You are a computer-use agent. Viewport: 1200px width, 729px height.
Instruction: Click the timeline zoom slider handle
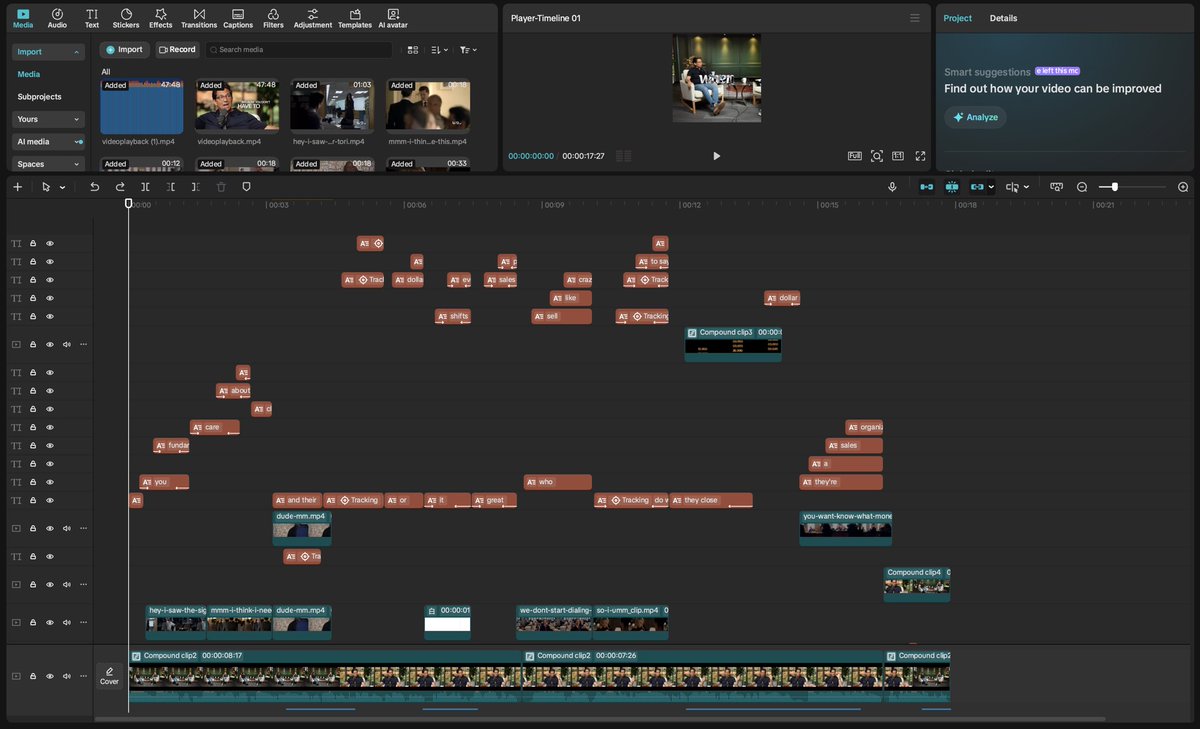(1115, 187)
